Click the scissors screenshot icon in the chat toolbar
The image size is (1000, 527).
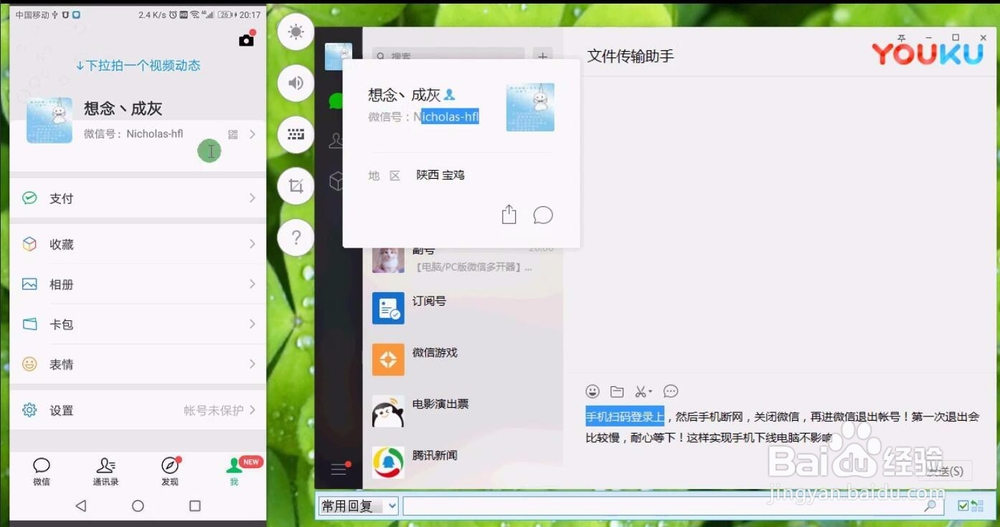point(640,391)
